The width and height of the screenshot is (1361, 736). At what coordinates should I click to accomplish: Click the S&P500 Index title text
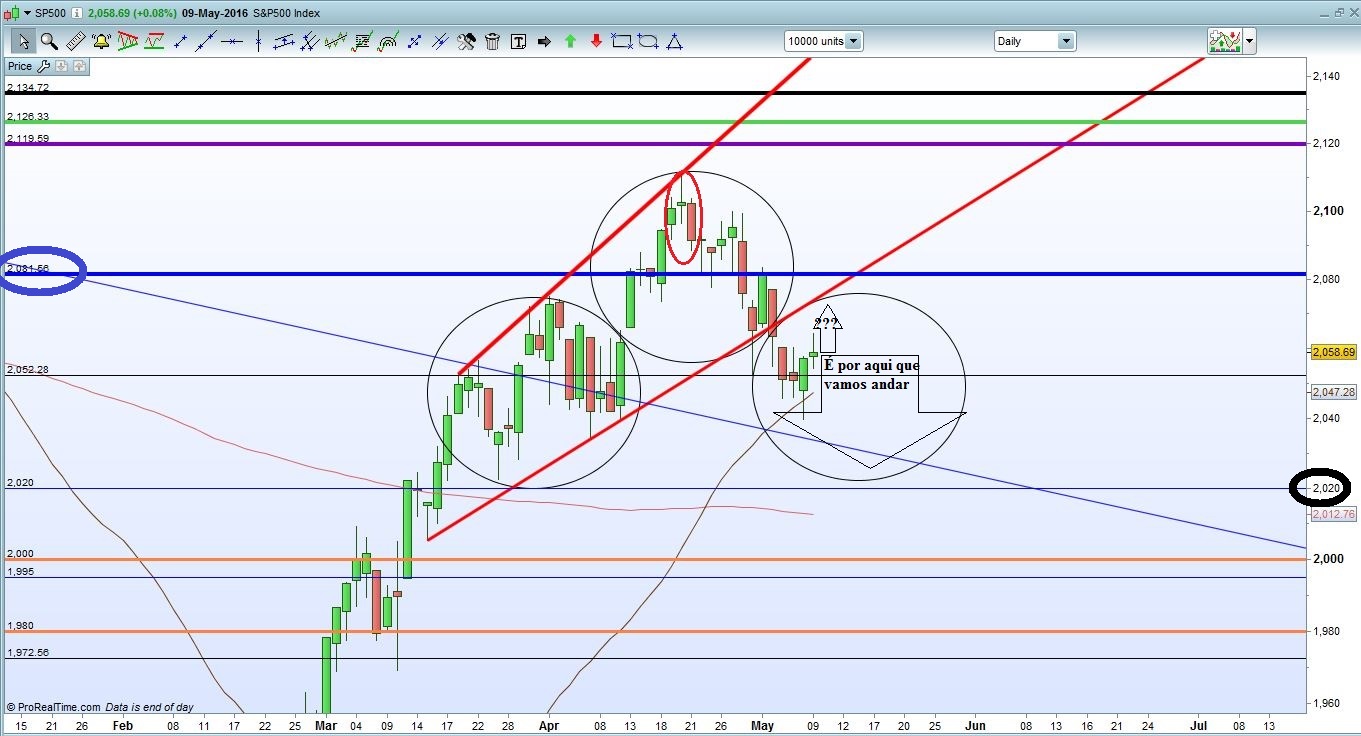point(287,14)
